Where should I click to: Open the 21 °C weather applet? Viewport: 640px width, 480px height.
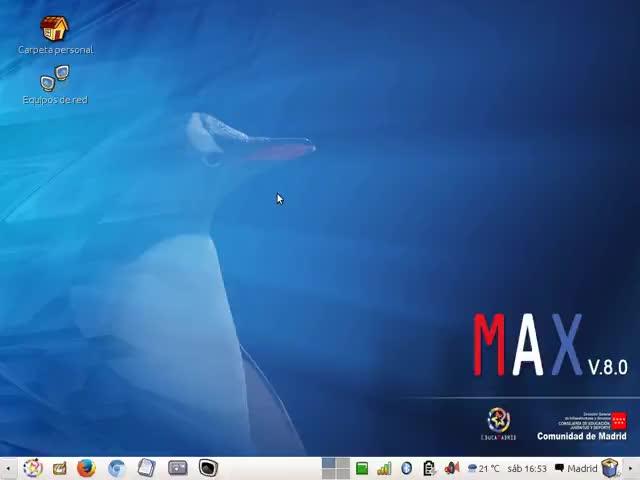484,469
